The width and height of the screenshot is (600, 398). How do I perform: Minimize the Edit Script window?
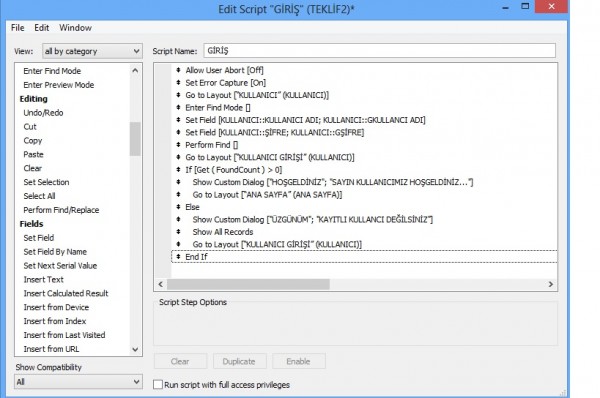(505, 7)
